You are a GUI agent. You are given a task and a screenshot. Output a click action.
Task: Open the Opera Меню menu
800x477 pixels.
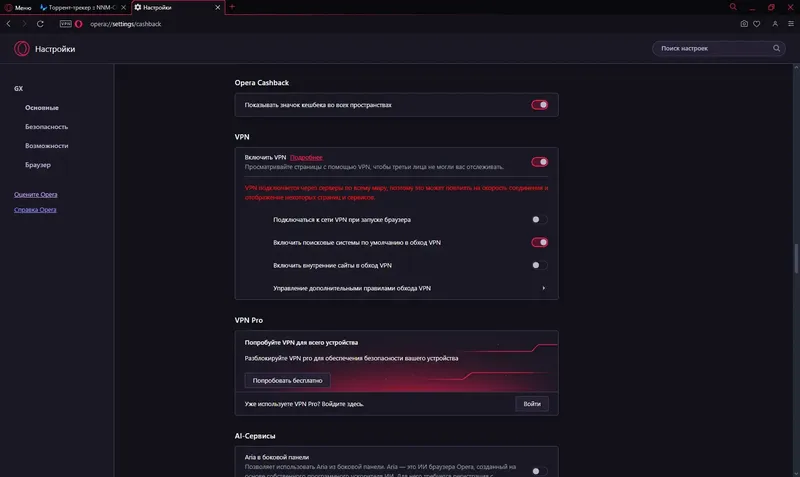(x=16, y=7)
